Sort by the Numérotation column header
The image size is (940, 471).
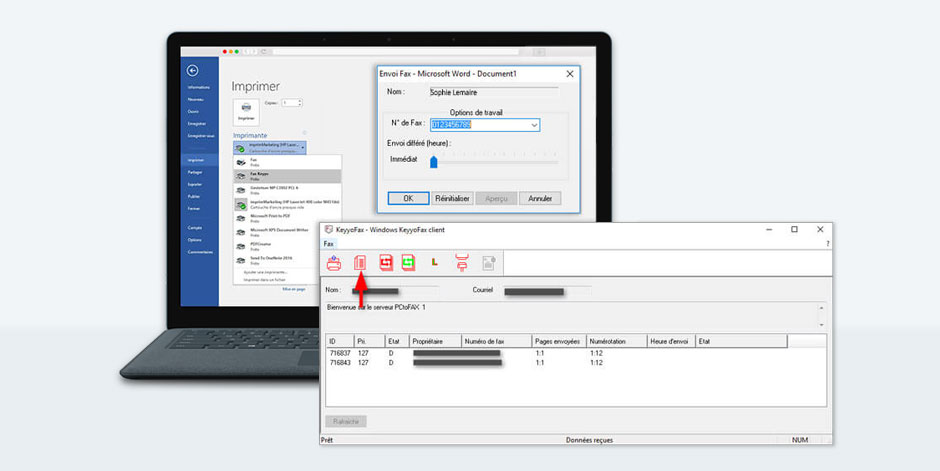(x=616, y=341)
